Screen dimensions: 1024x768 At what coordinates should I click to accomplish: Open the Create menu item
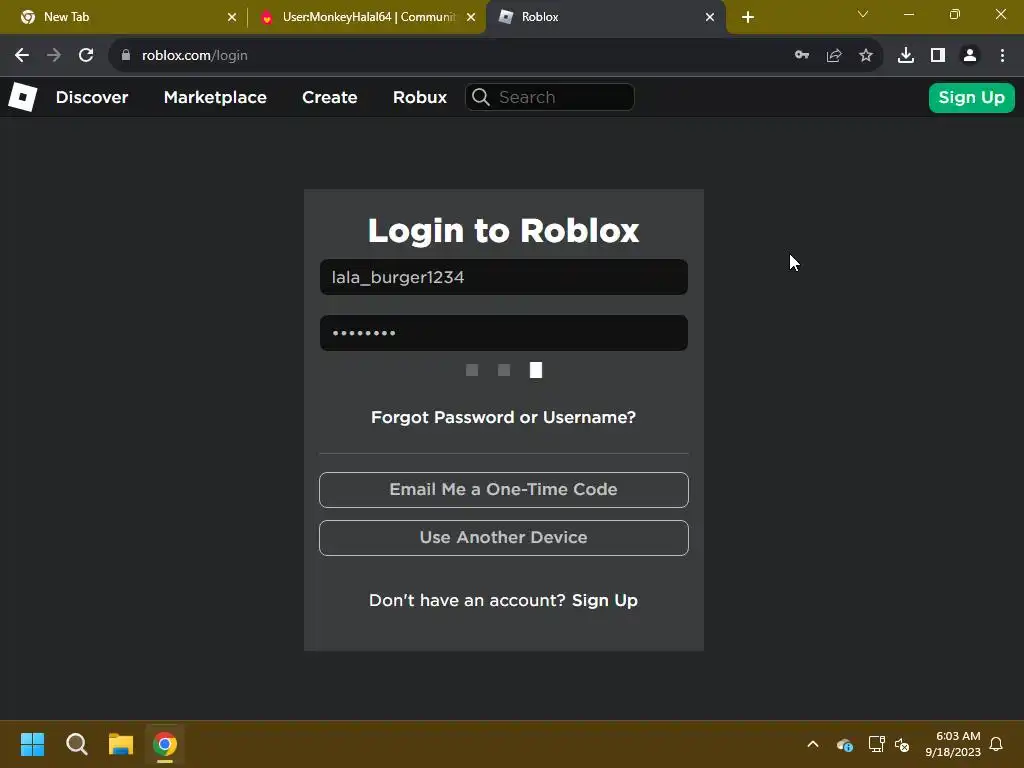330,97
